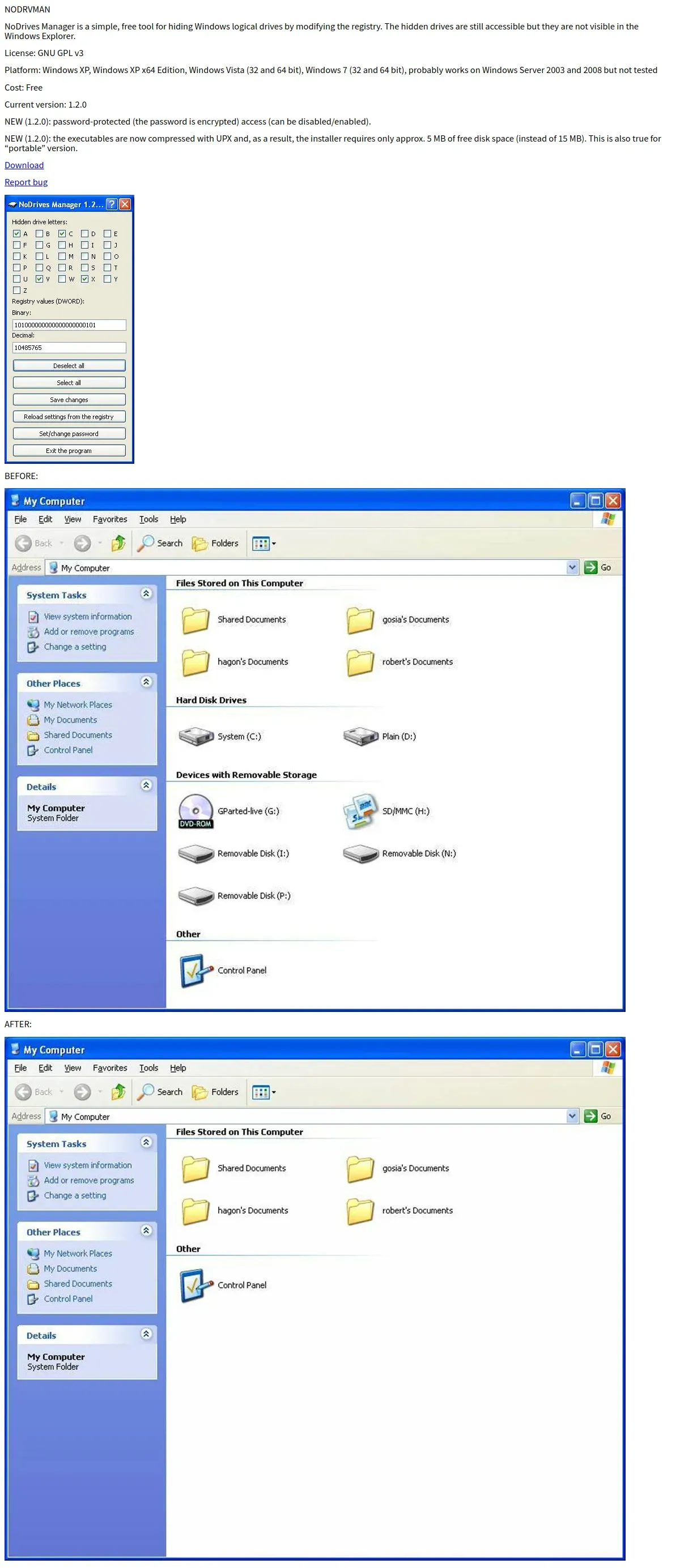Open View menu in BEFORE window
Viewport: 680px width, 1568px height.
[73, 519]
